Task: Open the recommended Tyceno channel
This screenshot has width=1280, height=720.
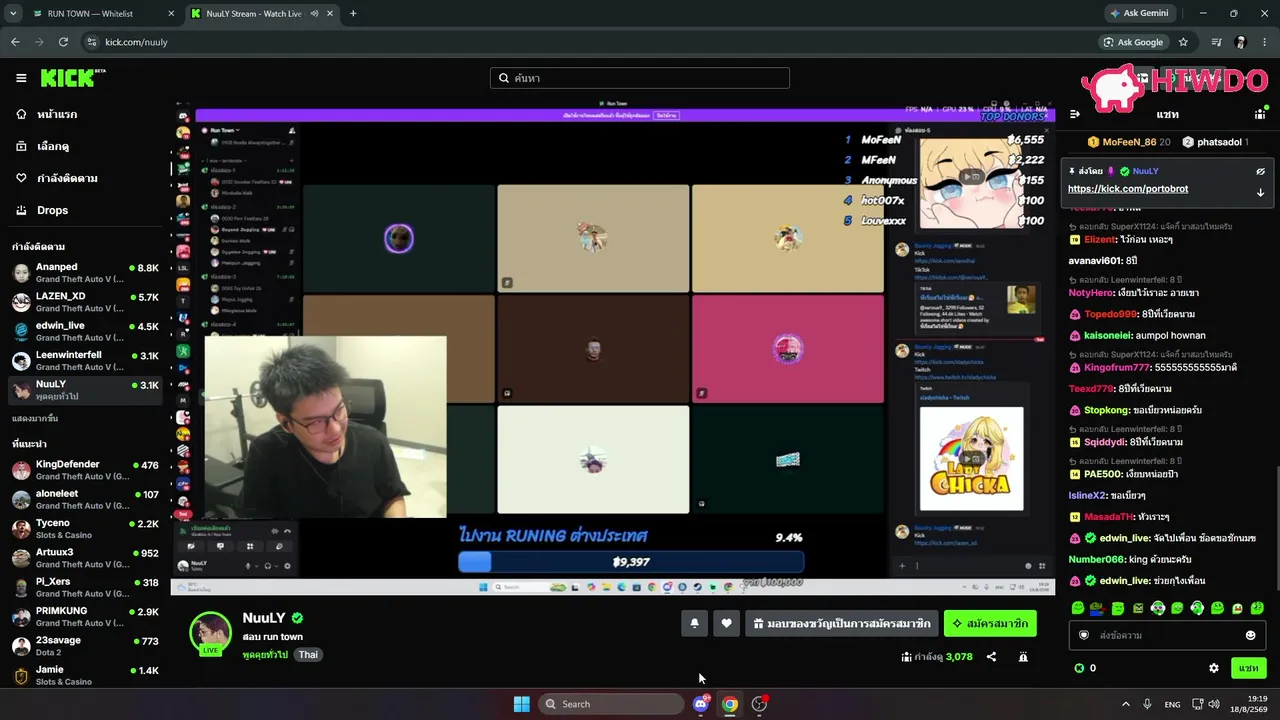Action: coord(85,528)
